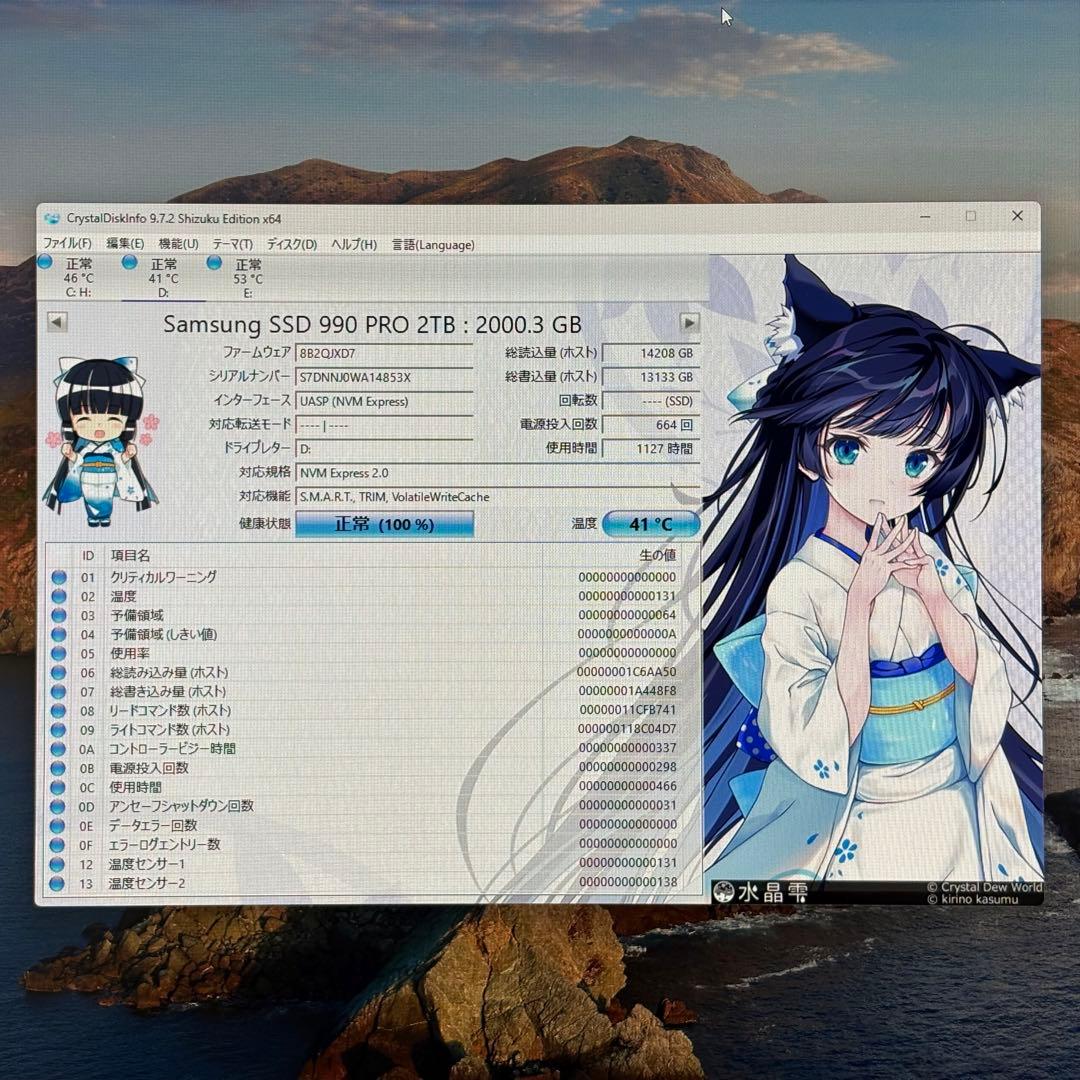Open the ファイル(F) menu
The height and width of the screenshot is (1080, 1080).
click(67, 243)
